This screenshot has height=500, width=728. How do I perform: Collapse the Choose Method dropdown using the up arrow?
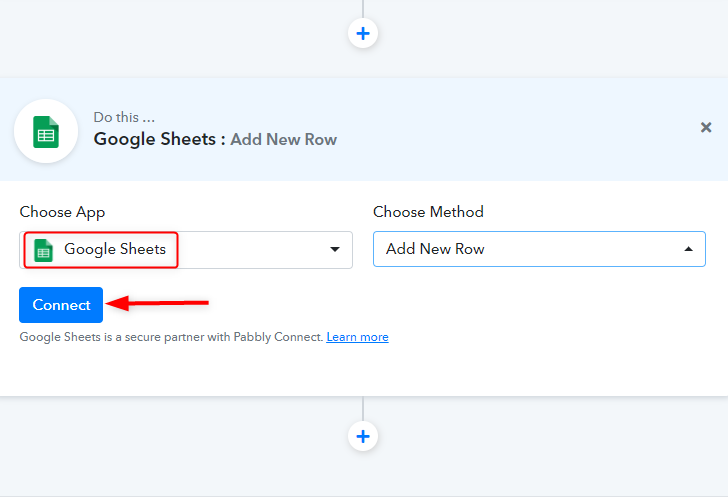[x=688, y=249]
